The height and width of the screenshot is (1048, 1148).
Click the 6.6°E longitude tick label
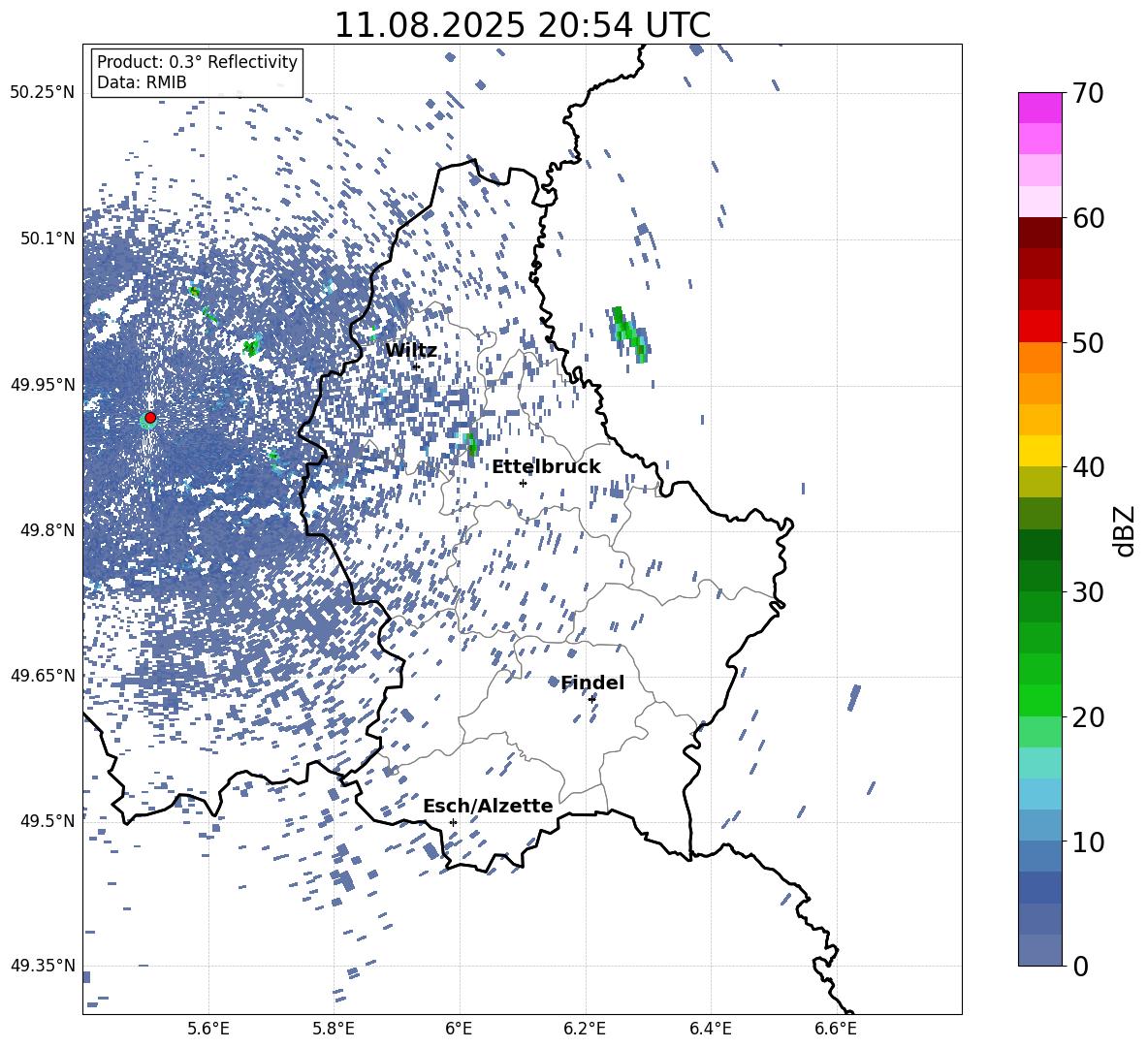(836, 1029)
